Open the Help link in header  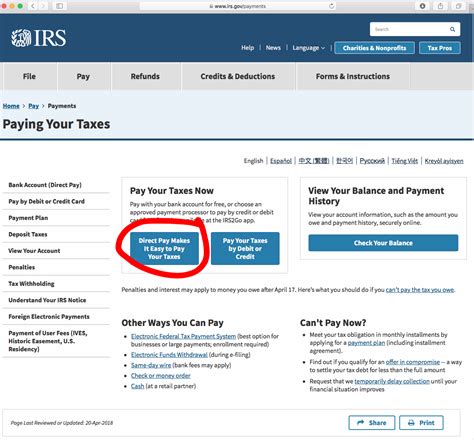pos(248,48)
